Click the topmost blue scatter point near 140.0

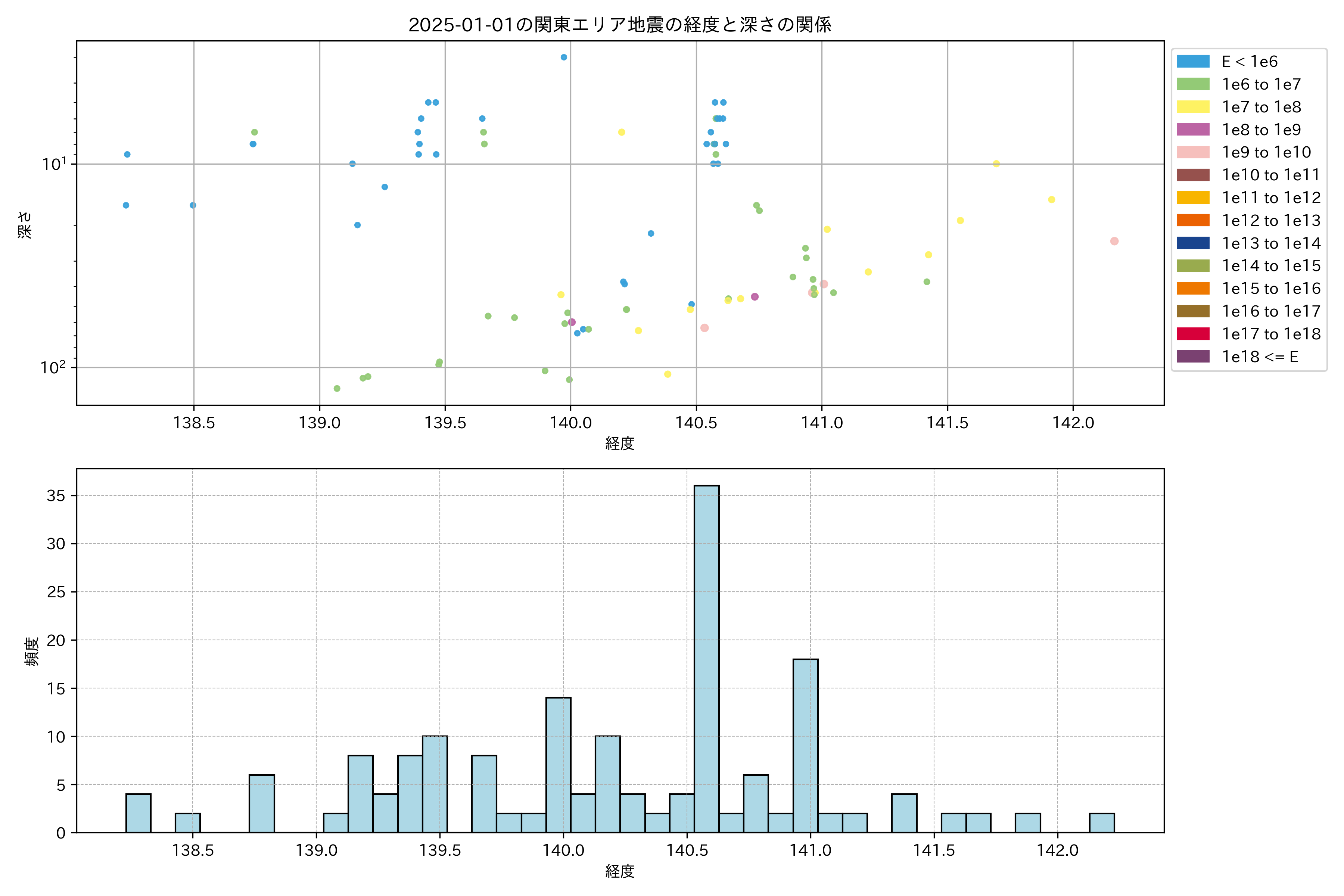[563, 57]
